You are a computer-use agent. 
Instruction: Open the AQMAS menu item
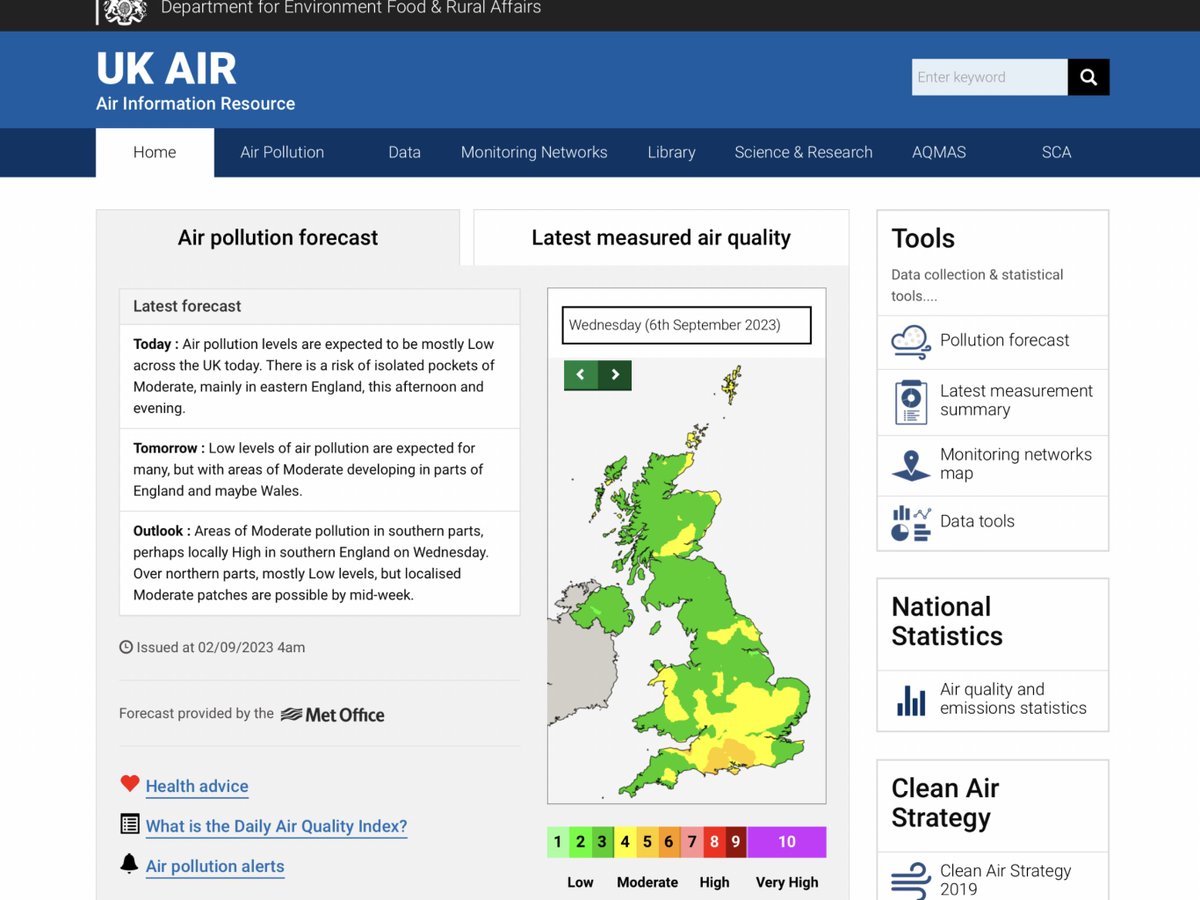click(x=939, y=152)
